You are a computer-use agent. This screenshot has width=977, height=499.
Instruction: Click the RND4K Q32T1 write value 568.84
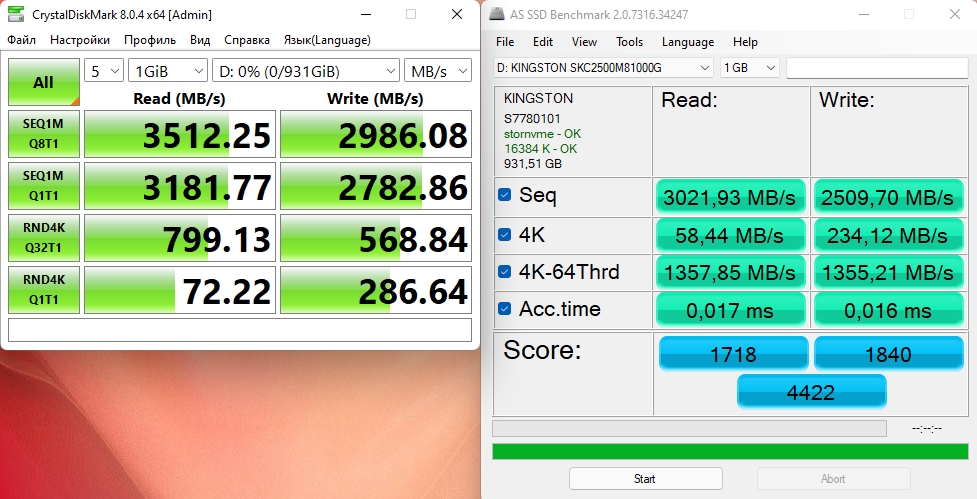(376, 237)
